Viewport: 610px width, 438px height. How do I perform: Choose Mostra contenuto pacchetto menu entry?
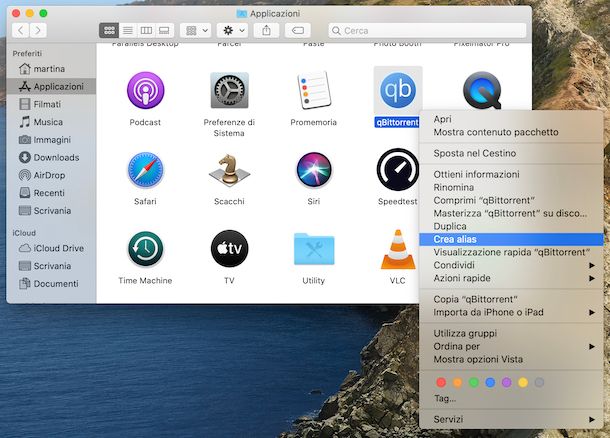[511, 132]
